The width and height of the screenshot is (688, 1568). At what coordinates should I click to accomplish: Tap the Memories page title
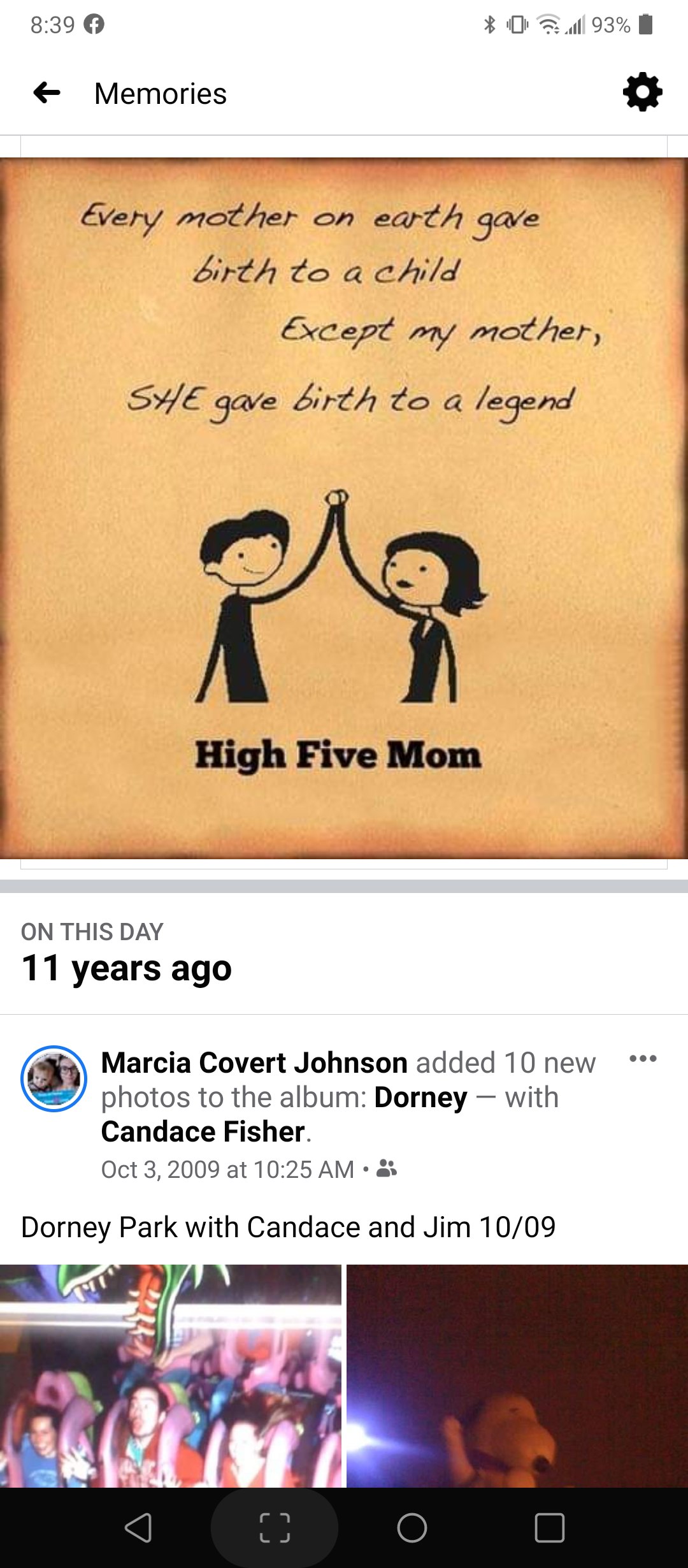click(x=161, y=94)
